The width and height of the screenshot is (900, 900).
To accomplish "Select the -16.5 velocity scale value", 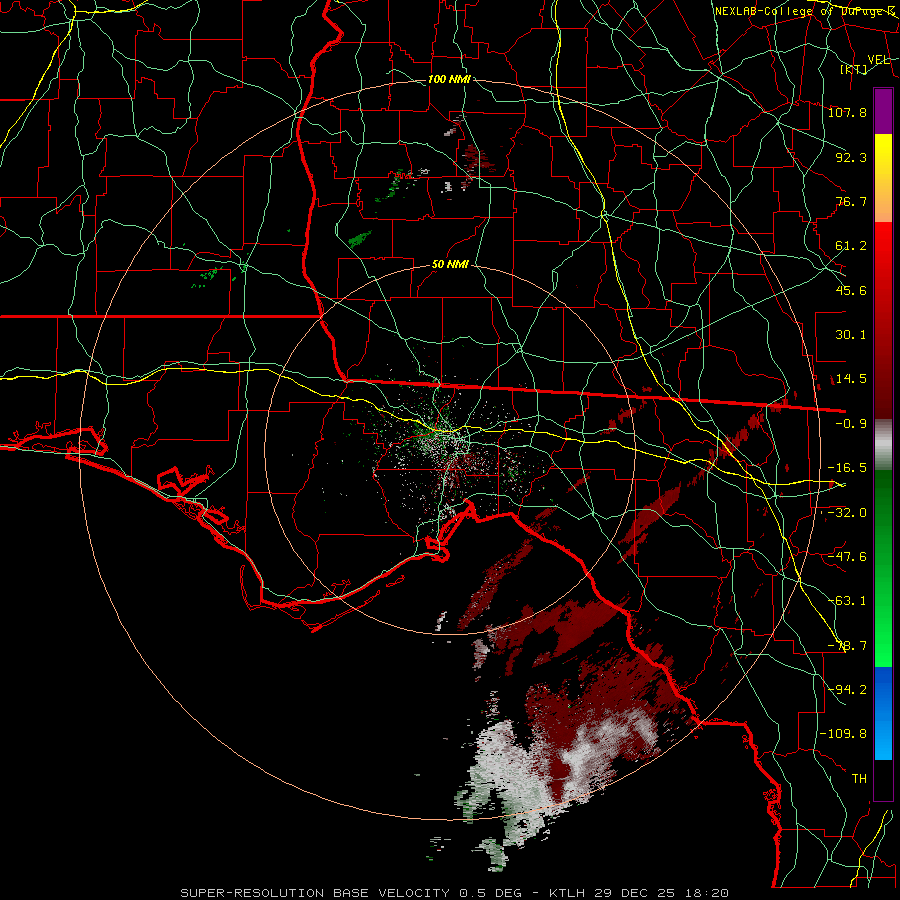I will [847, 468].
